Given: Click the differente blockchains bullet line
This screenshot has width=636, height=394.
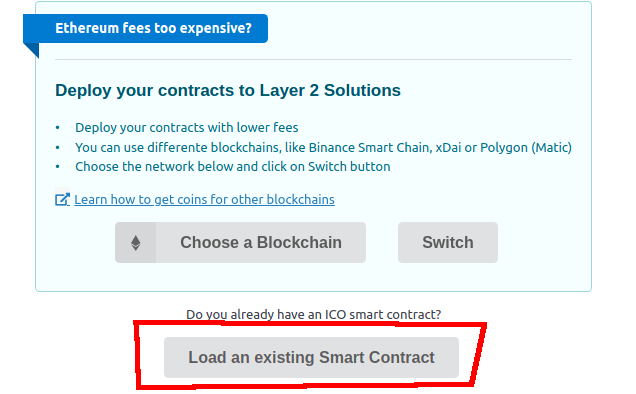Looking at the screenshot, I should click(323, 147).
